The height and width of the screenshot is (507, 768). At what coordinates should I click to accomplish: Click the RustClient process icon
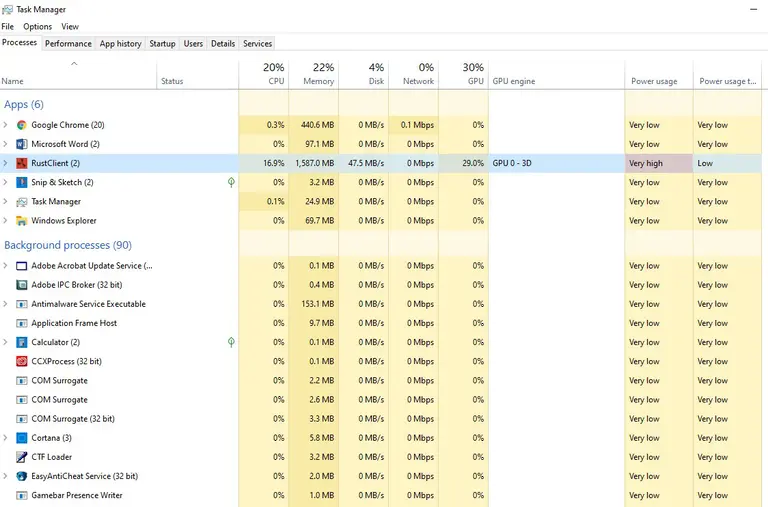pos(22,163)
